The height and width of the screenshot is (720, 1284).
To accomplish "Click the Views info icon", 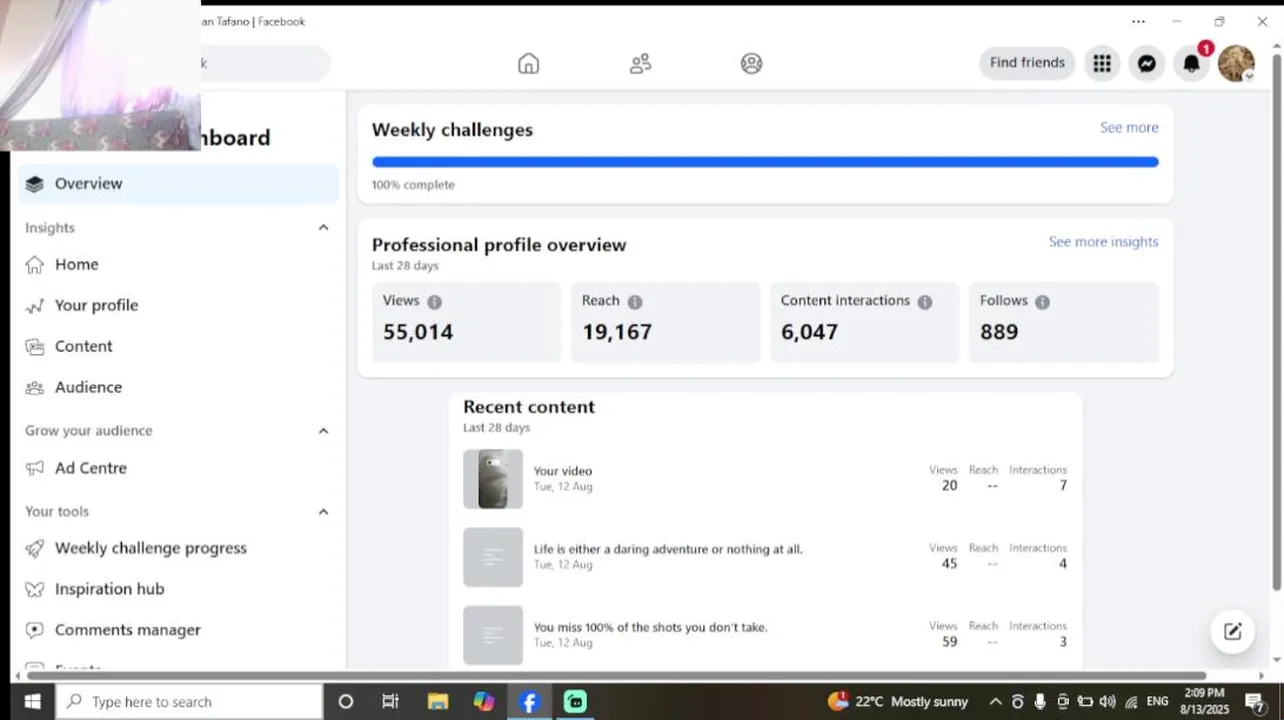I will coord(434,301).
